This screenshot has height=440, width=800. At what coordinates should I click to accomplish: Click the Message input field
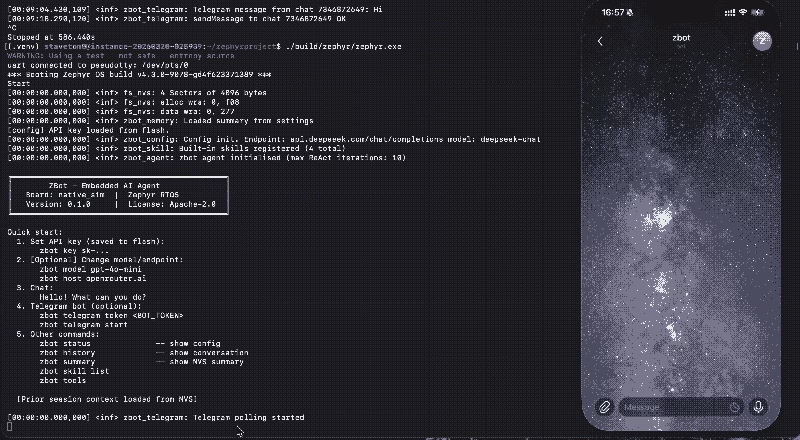click(681, 407)
